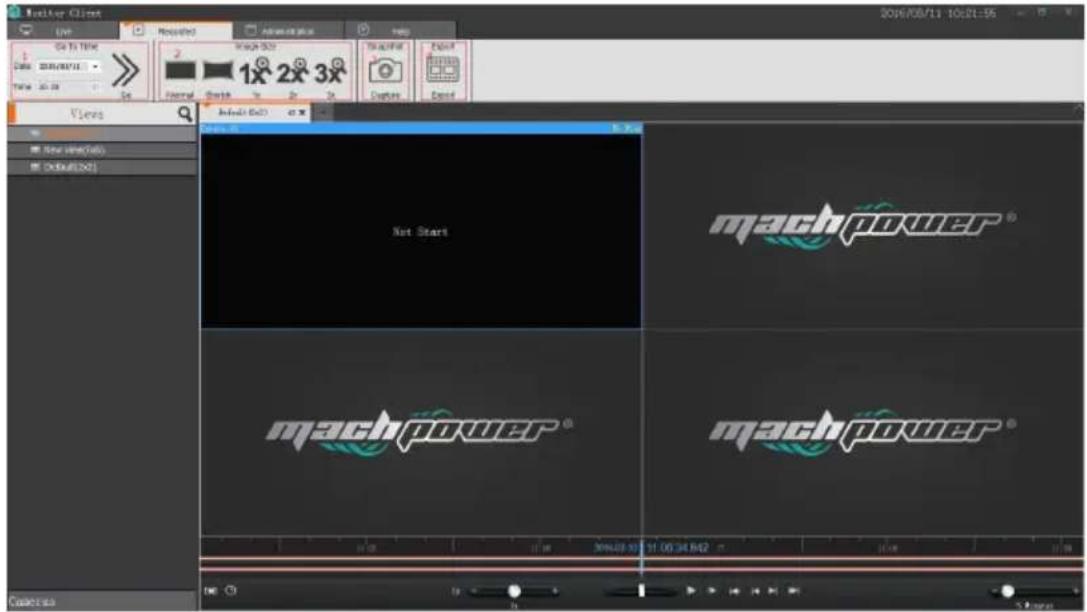The width and height of the screenshot is (1087, 612).
Task: Select the Stretch image size icon
Action: pyautogui.click(x=218, y=71)
